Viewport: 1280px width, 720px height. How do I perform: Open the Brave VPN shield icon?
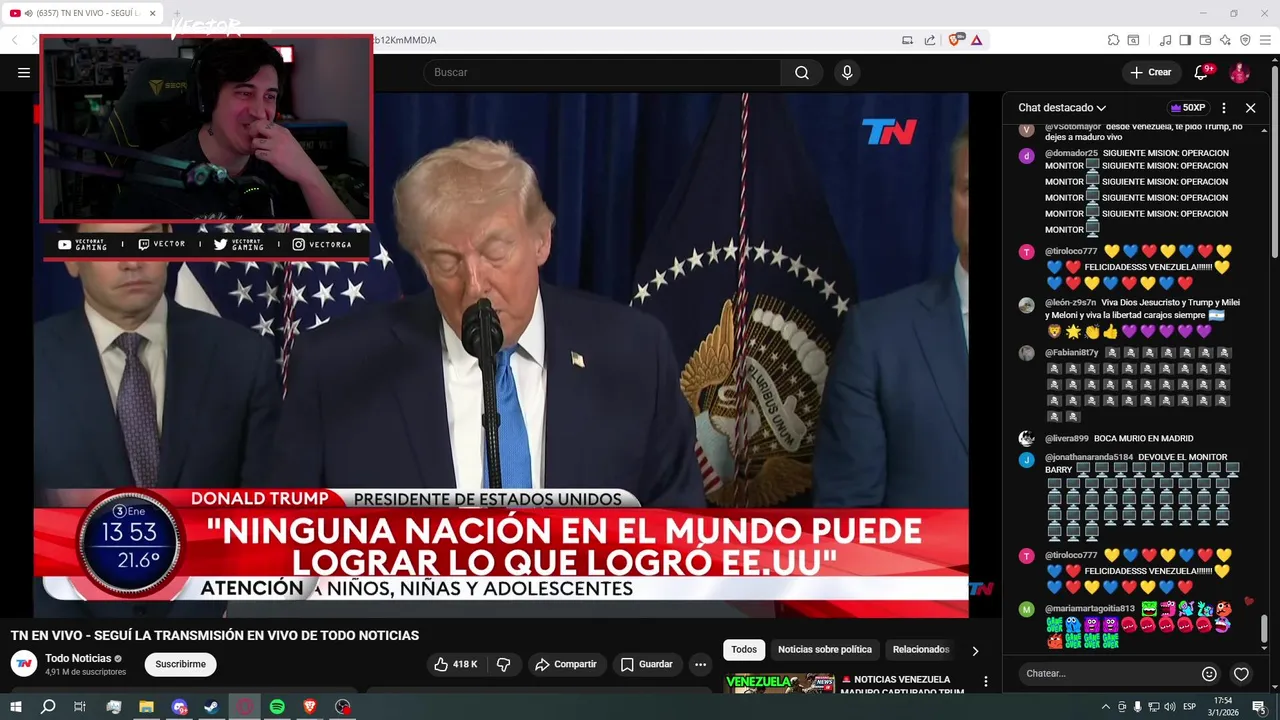pos(1245,40)
